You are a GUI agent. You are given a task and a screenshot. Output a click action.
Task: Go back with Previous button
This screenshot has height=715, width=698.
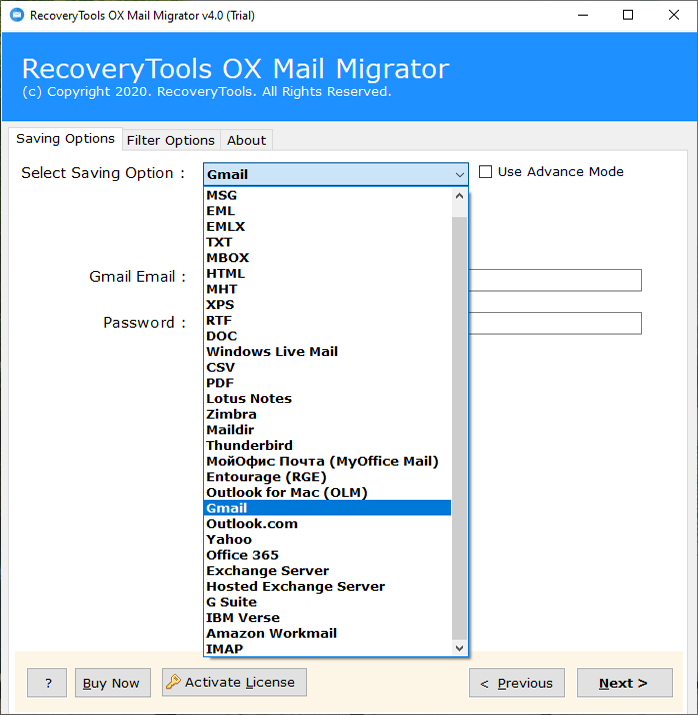(x=517, y=683)
